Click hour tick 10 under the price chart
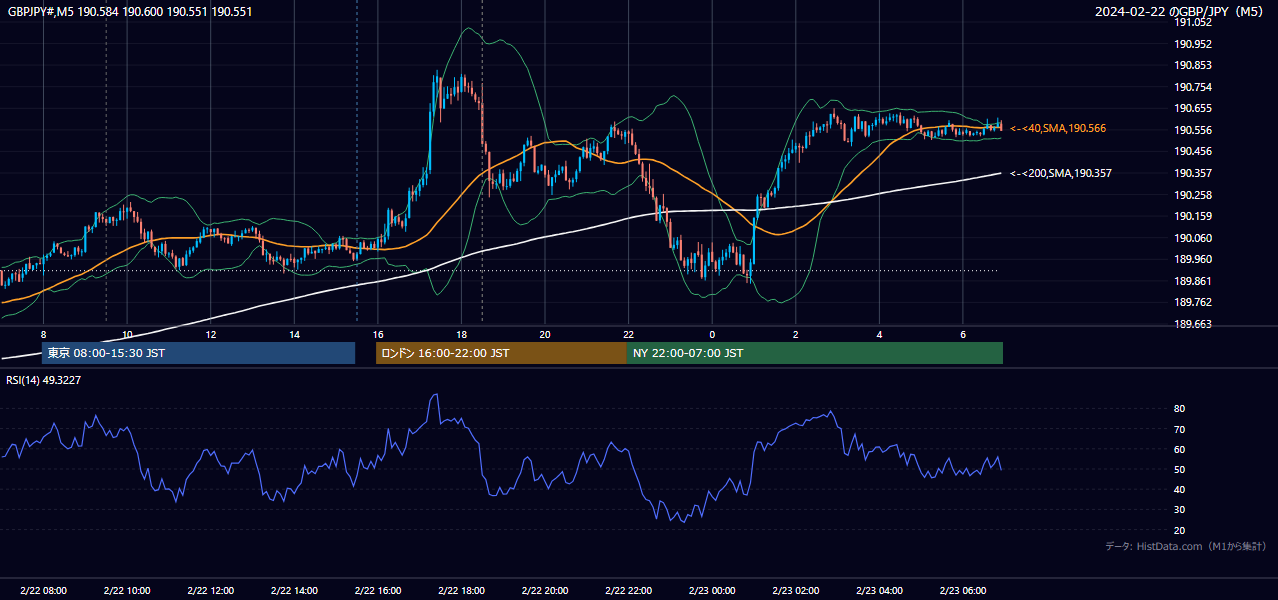1278x600 pixels. click(127, 334)
